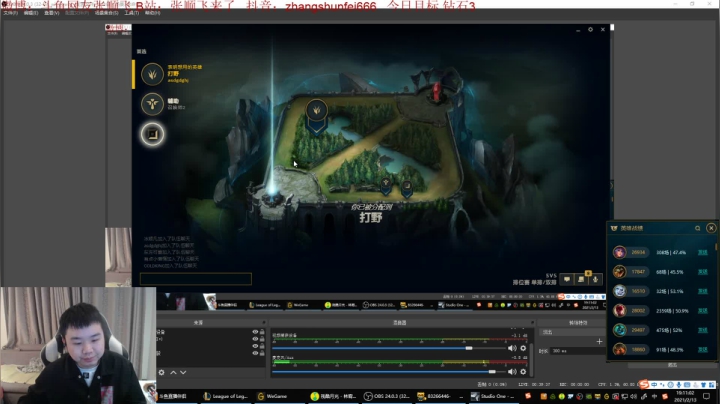720x404 pixels.
Task: Open the link in the 45.5% win rate row
Action: point(703,272)
